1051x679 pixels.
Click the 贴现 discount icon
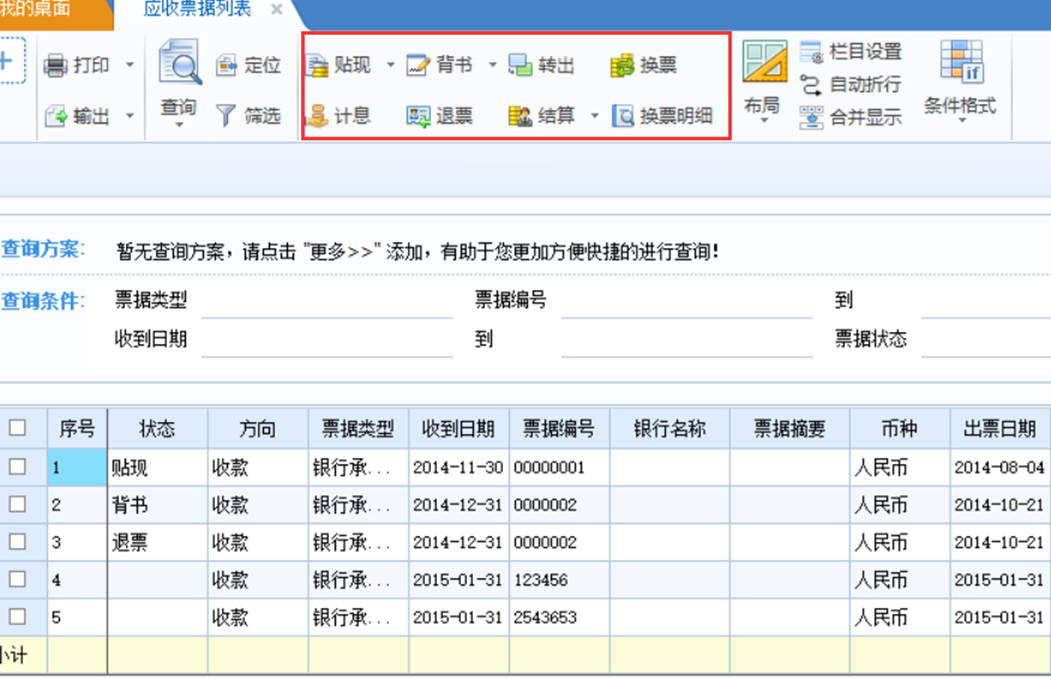pos(317,66)
